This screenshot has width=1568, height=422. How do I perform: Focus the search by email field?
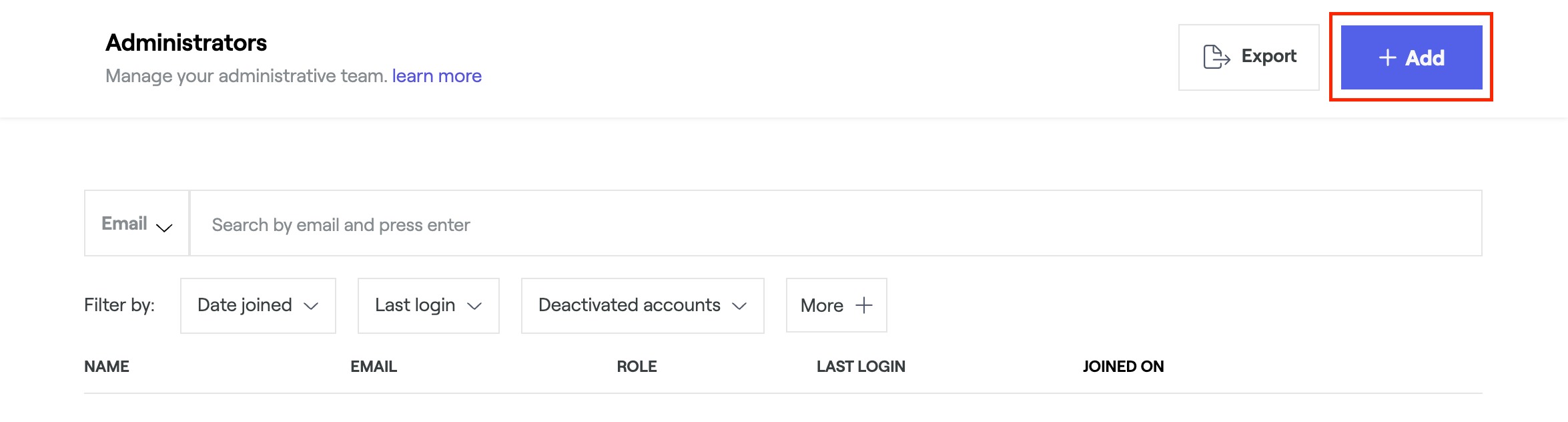[834, 224]
